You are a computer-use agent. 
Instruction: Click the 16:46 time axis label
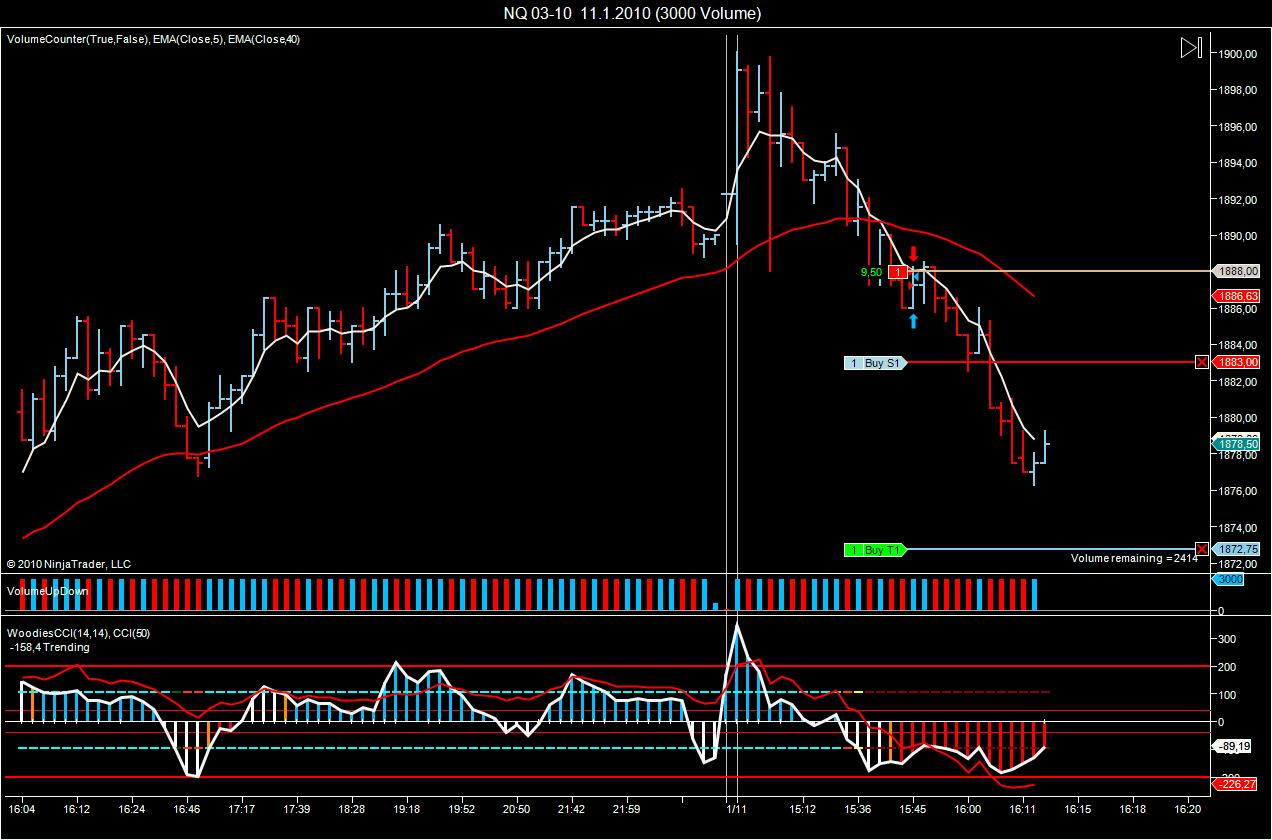pos(186,808)
